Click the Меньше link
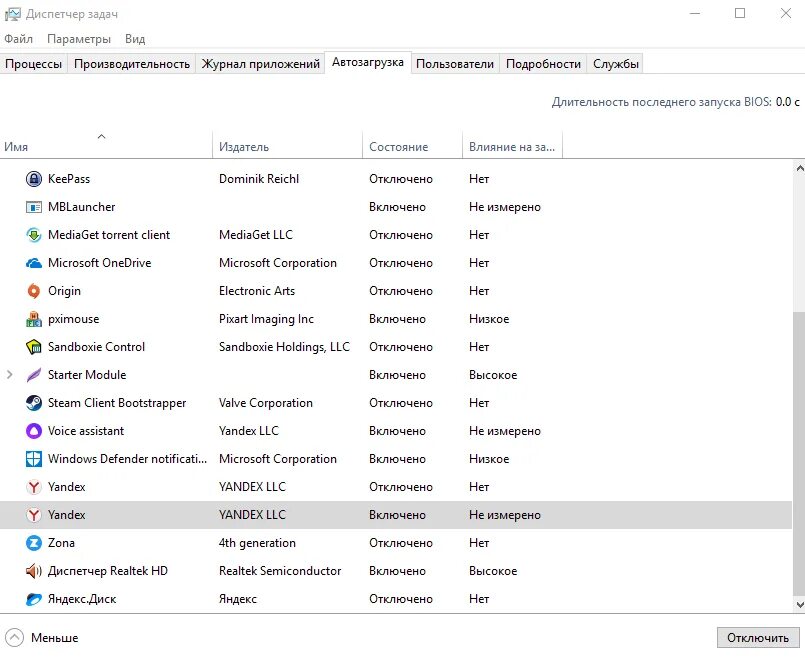The width and height of the screenshot is (805, 658). [55, 638]
